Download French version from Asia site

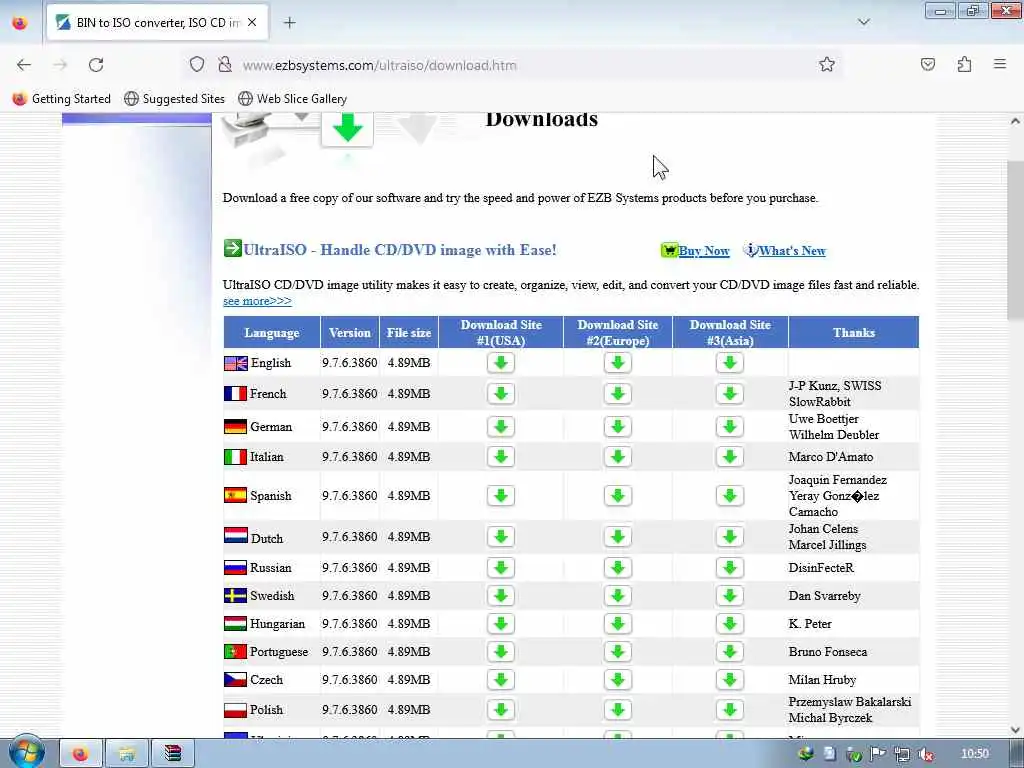click(729, 394)
